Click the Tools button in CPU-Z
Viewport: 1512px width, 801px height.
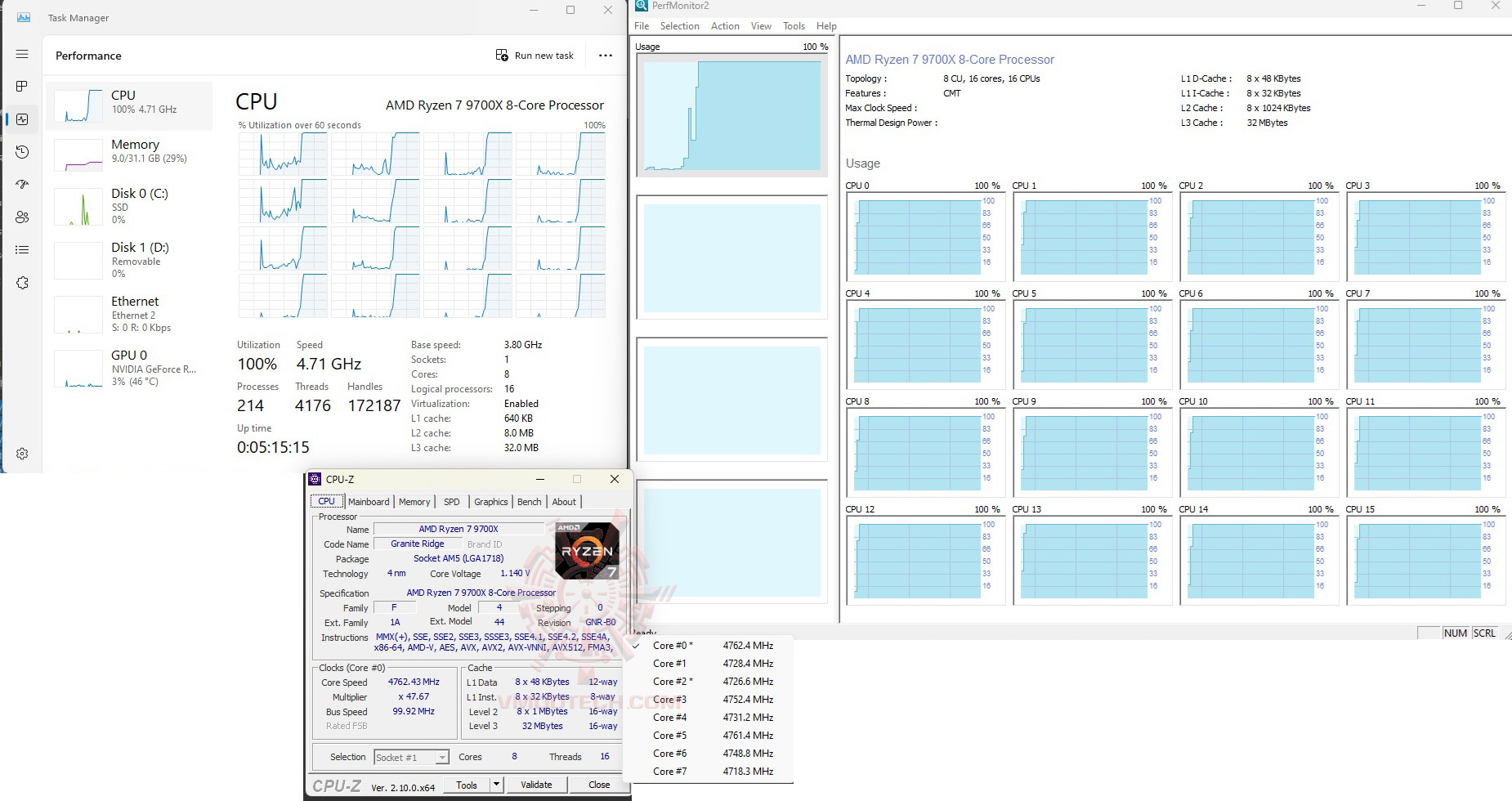coord(467,785)
